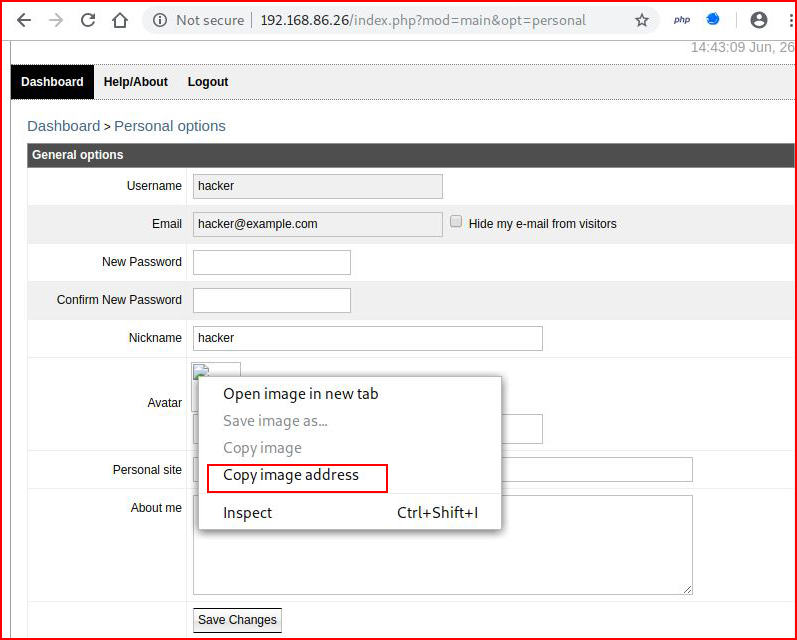Click the Personal site label
The width and height of the screenshot is (797, 640).
[147, 470]
